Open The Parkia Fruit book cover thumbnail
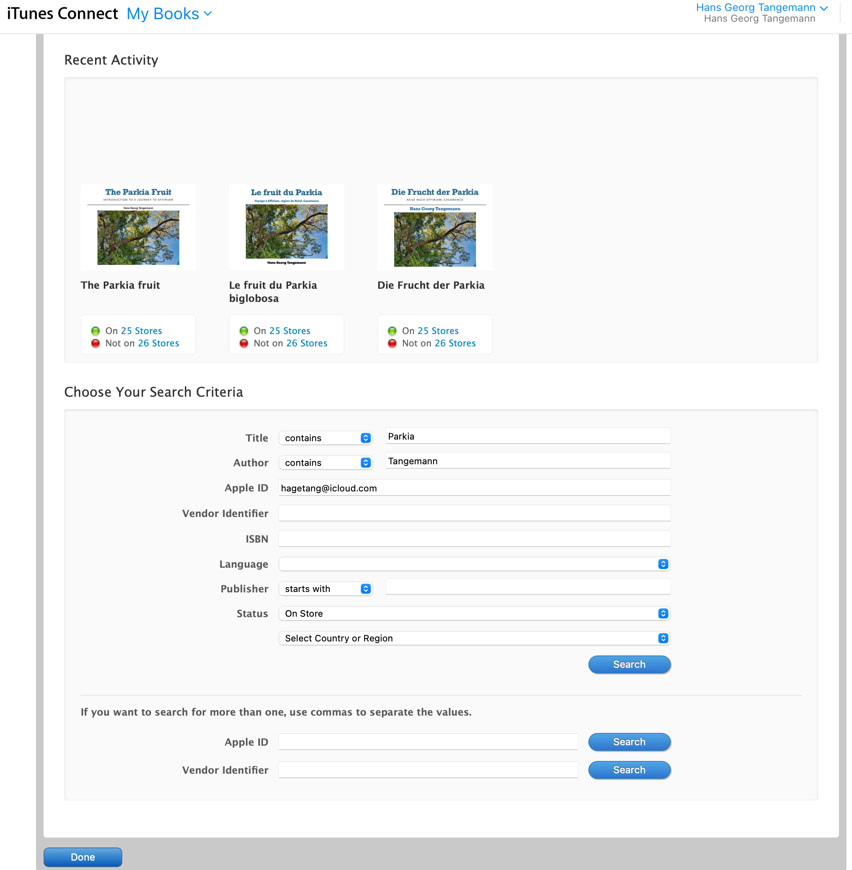This screenshot has height=870, width=852. click(138, 227)
